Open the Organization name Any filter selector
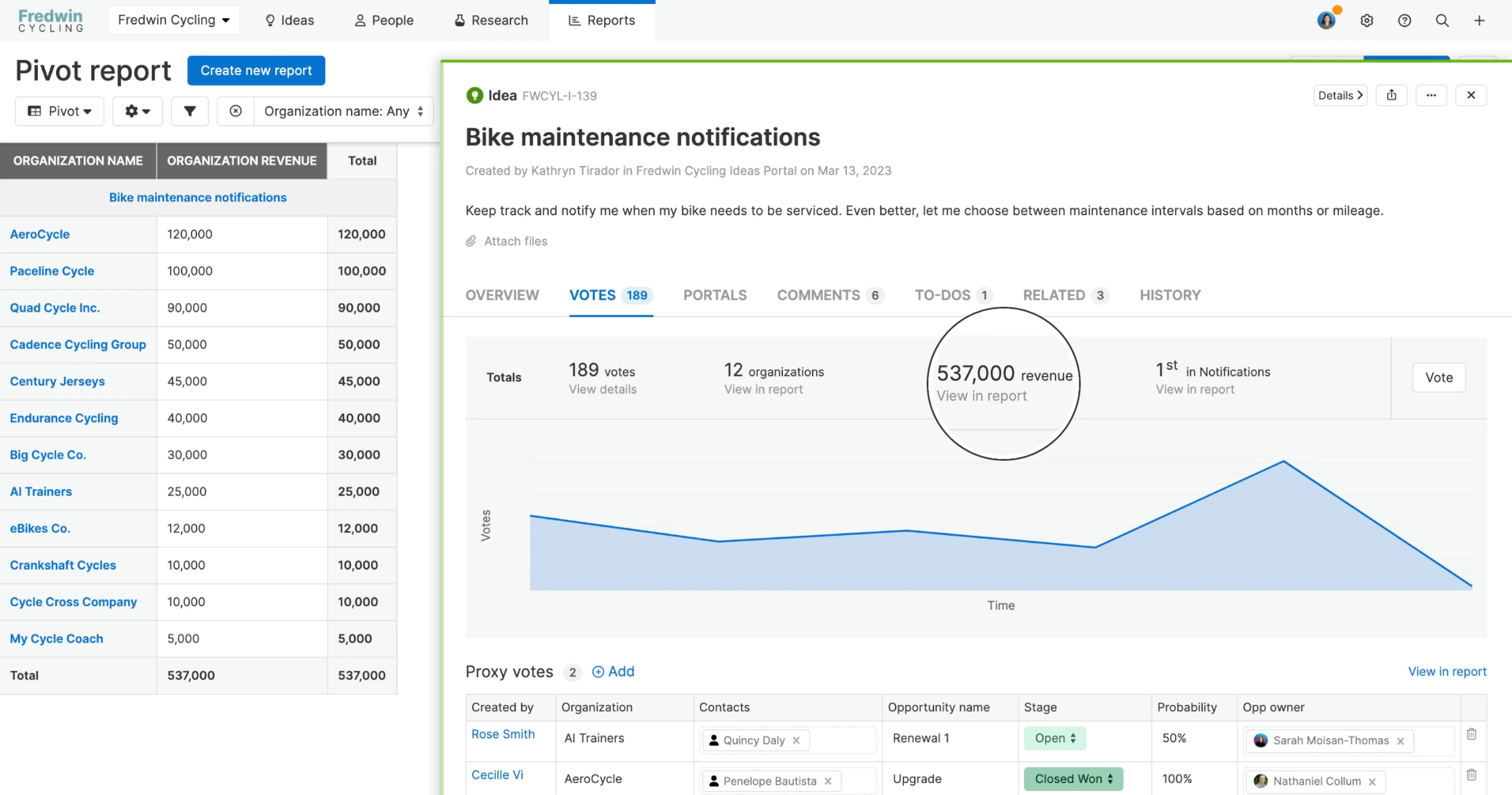The height and width of the screenshot is (795, 1512). coord(343,111)
